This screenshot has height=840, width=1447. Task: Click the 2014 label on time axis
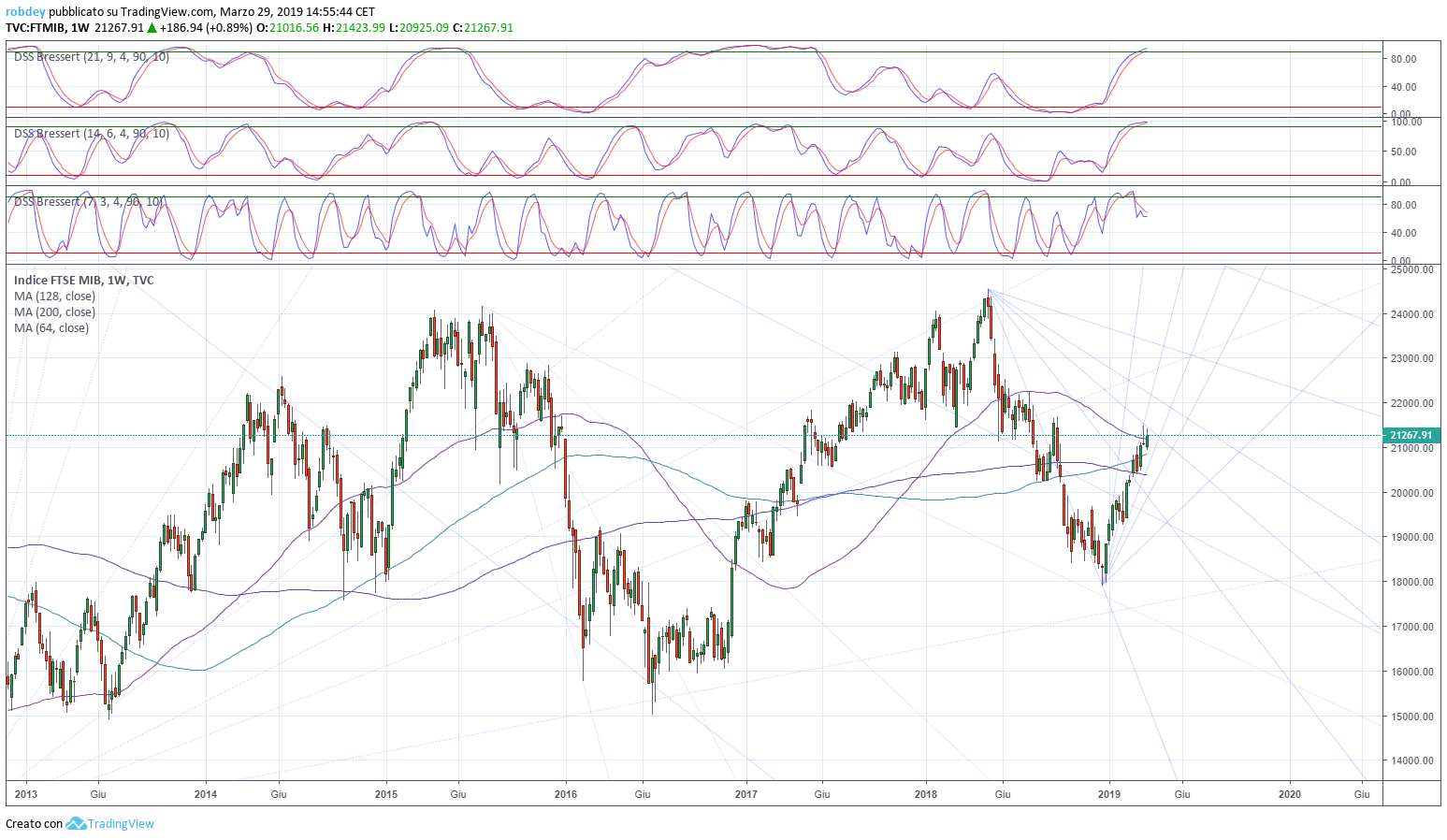coord(206,794)
